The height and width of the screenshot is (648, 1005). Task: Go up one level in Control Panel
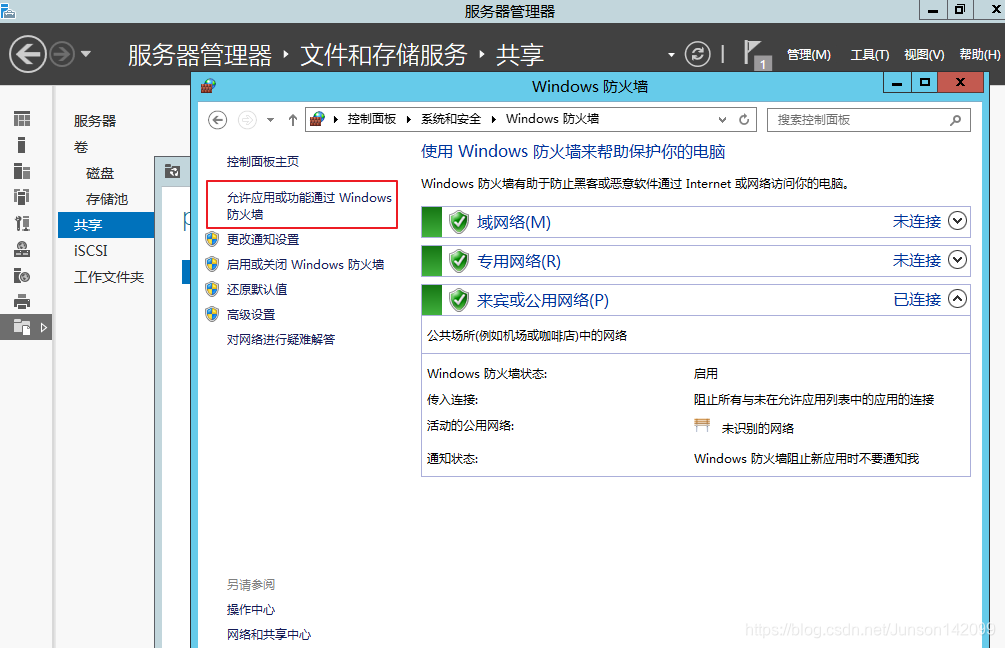pos(293,120)
